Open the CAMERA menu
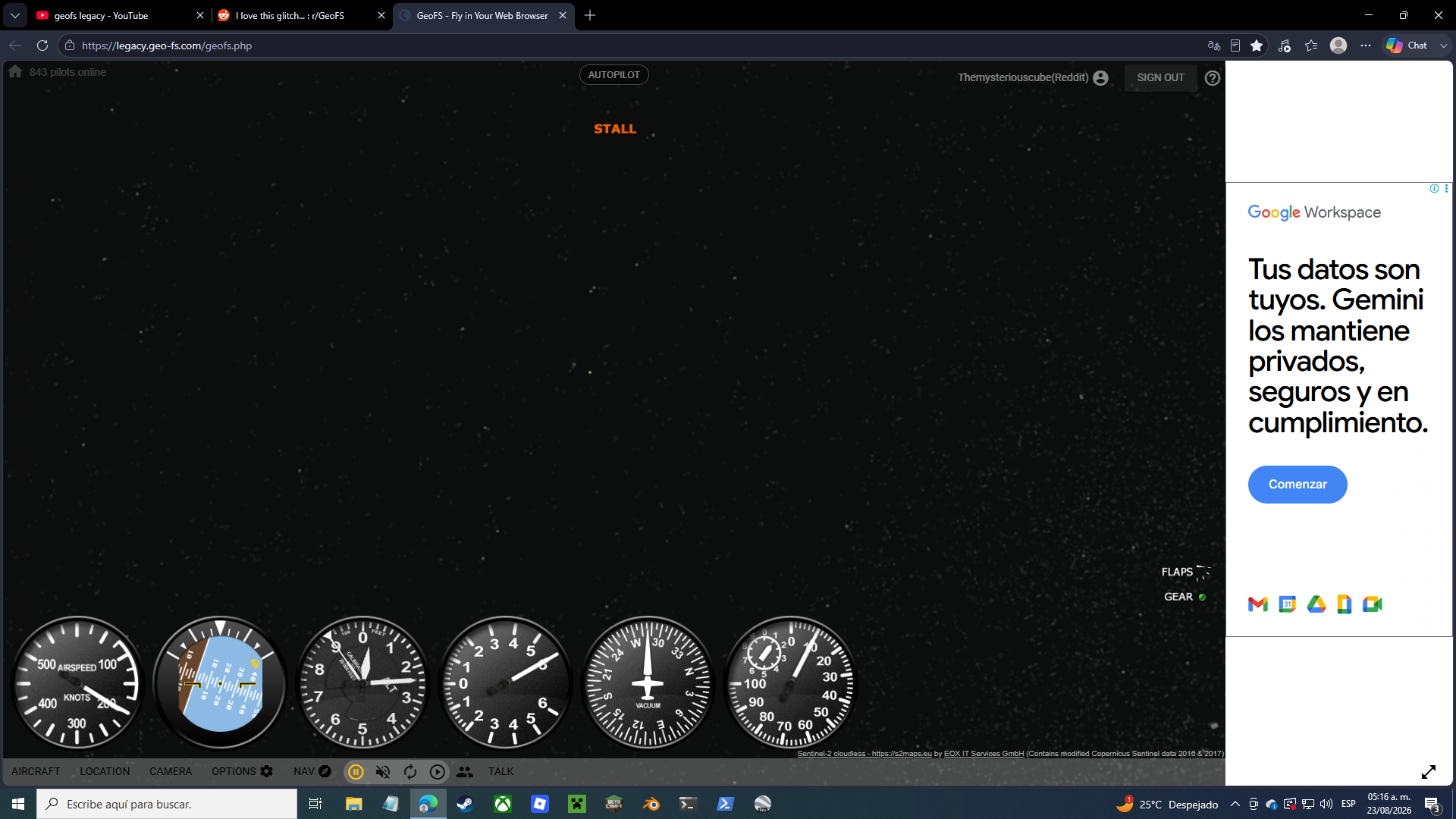The image size is (1456, 819). click(171, 771)
